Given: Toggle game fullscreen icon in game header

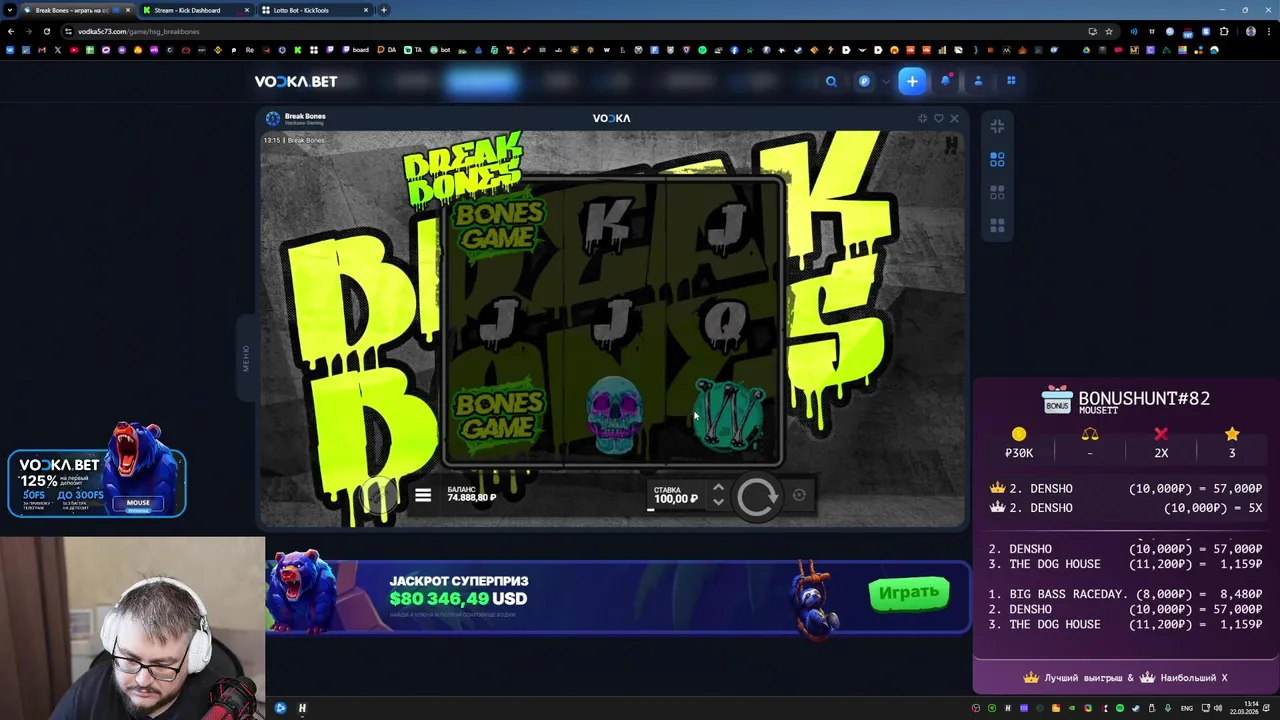Looking at the screenshot, I should (923, 118).
